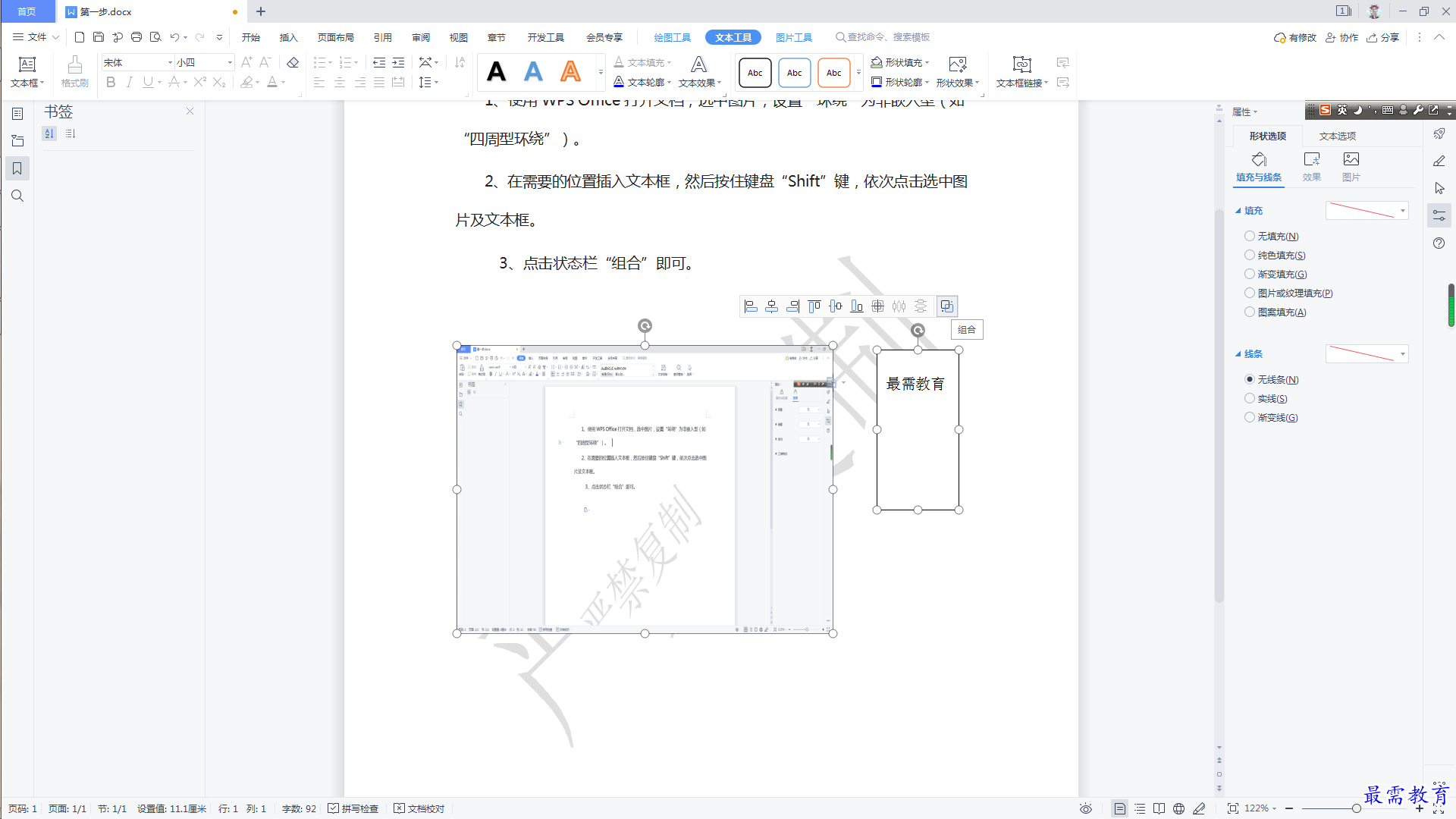Select No fill (无填充) radio button
This screenshot has width=1456, height=819.
click(x=1250, y=237)
